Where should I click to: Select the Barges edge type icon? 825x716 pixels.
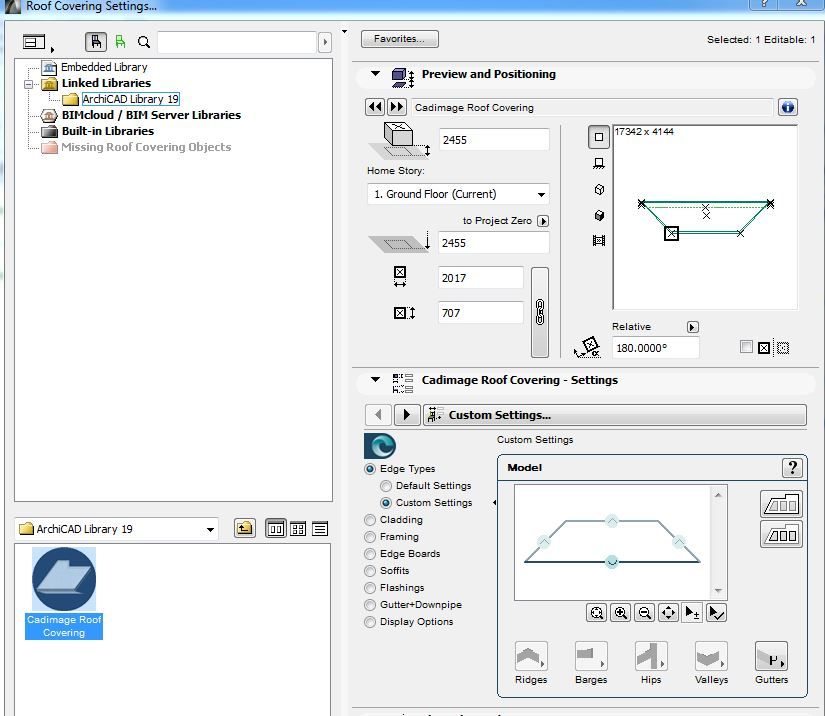(x=591, y=657)
